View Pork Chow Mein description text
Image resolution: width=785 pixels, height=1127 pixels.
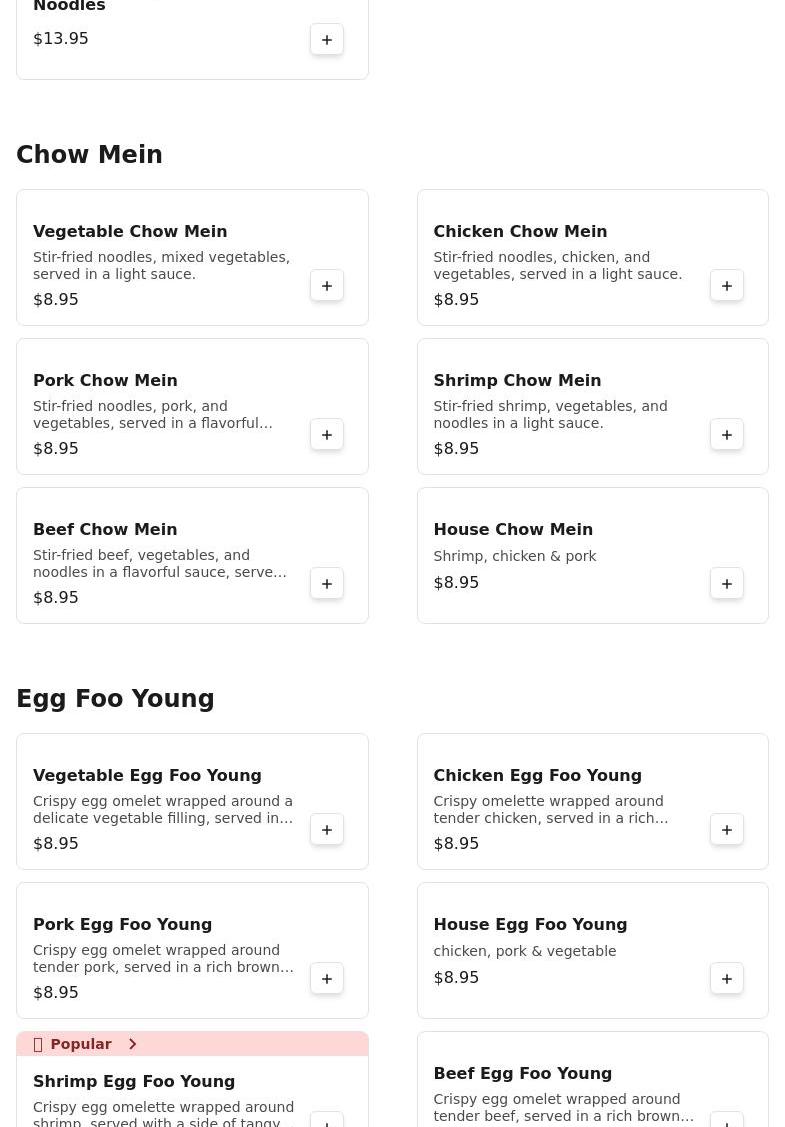click(153, 414)
